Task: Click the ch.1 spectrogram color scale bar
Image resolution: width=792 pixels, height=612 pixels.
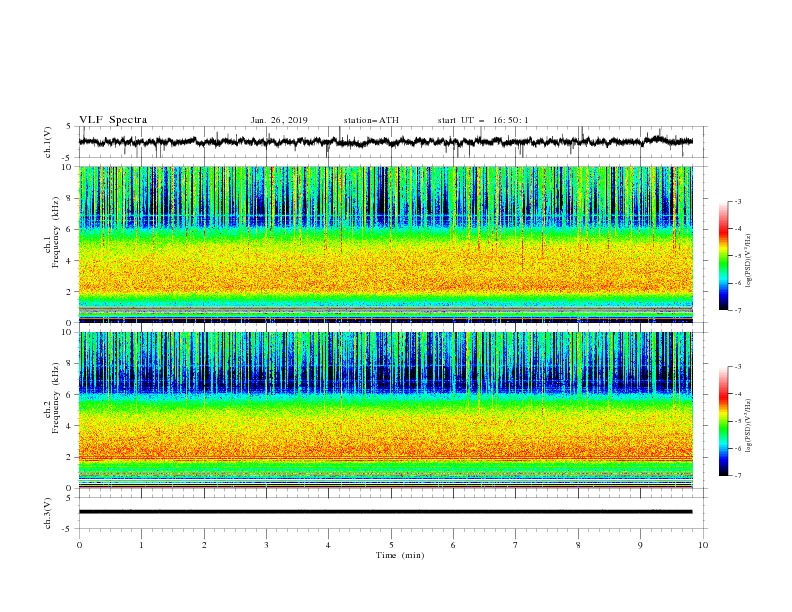Action: coord(723,256)
